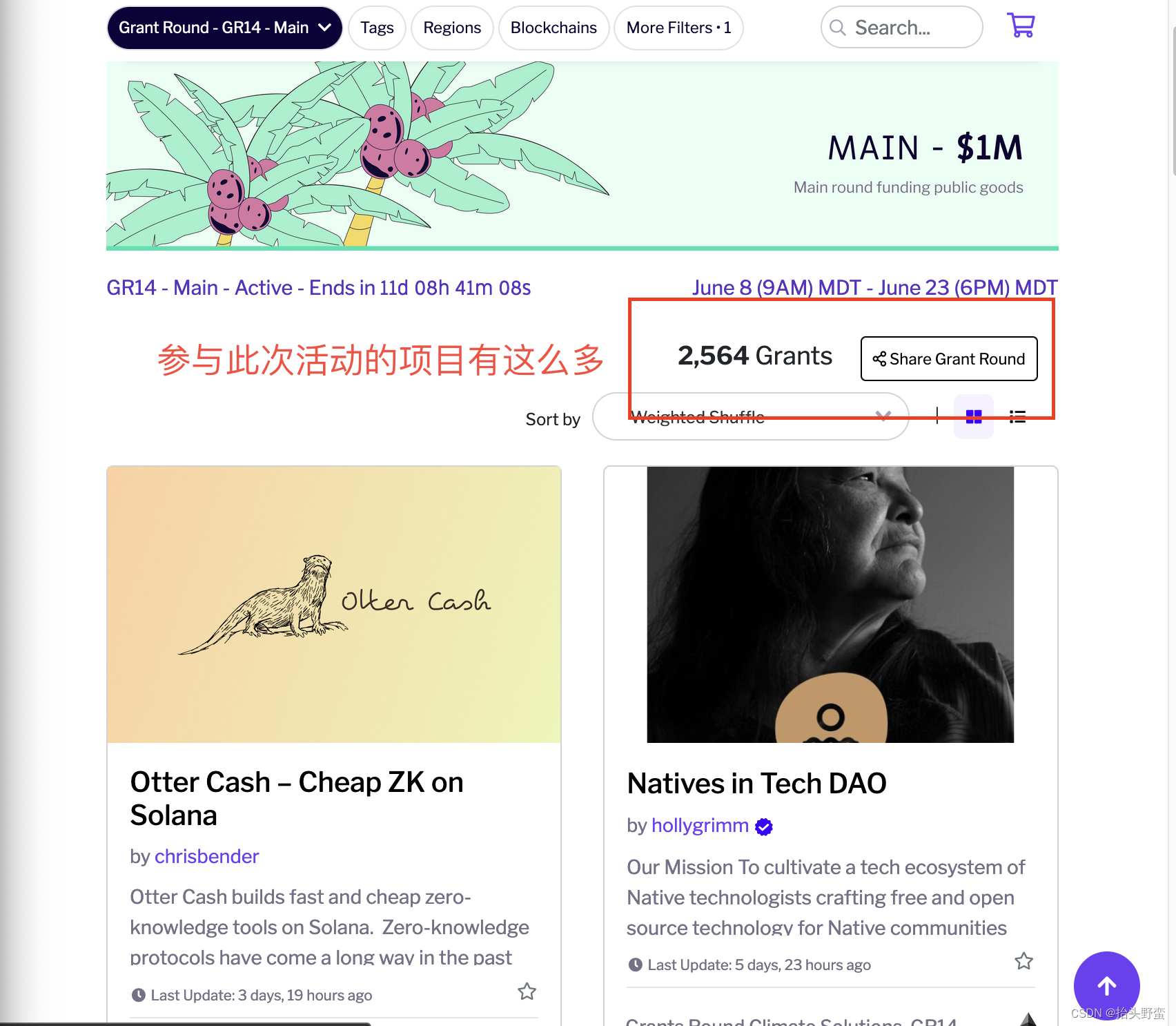The image size is (1176, 1026).
Task: Open the Blockchains filter
Action: click(553, 28)
